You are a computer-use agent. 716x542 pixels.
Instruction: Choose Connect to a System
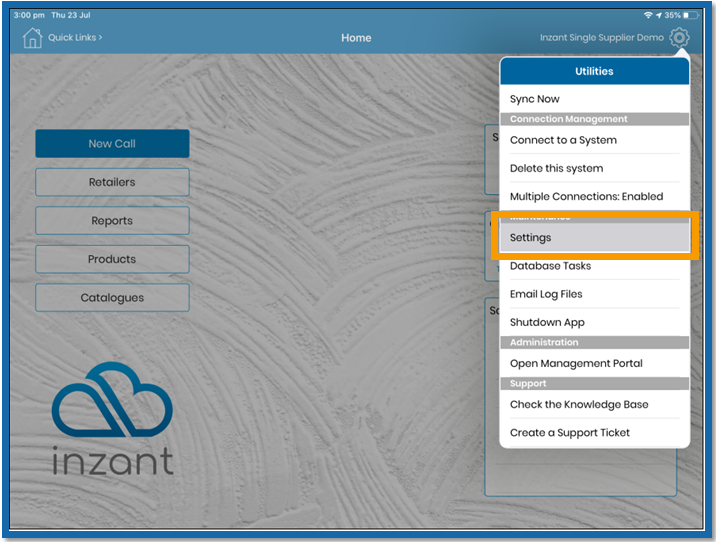pyautogui.click(x=594, y=140)
